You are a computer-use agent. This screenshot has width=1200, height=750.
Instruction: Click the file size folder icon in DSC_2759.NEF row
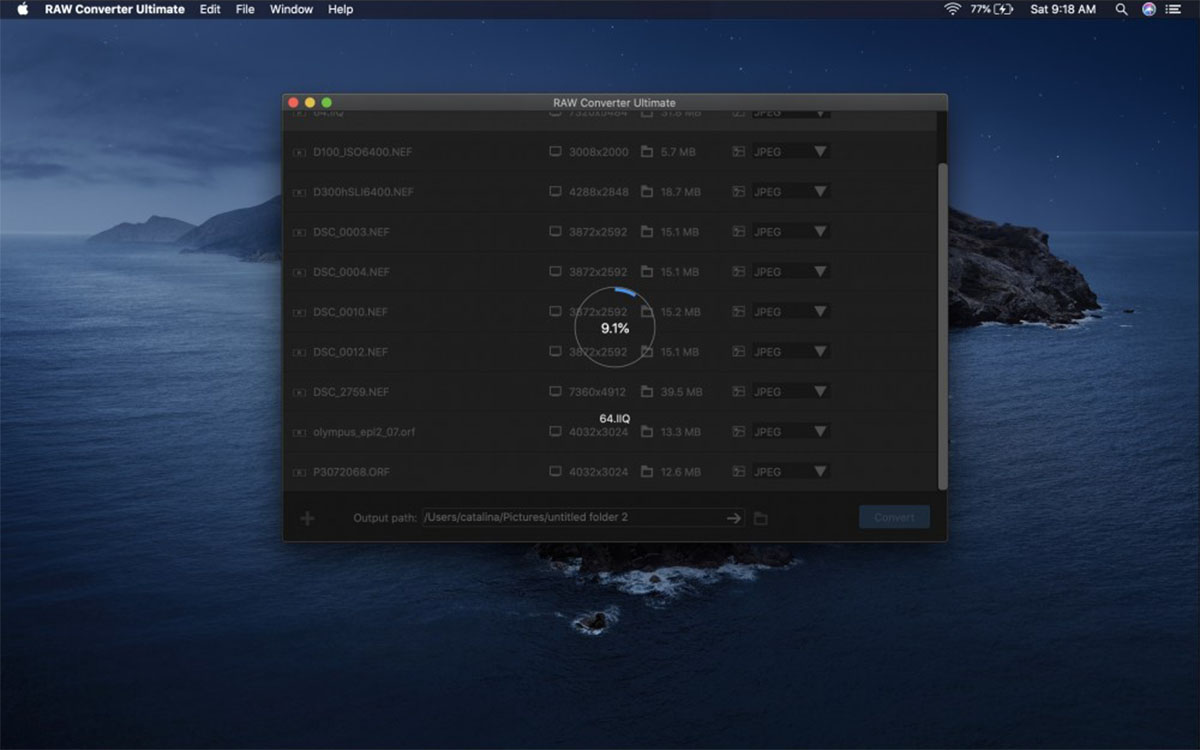point(647,391)
